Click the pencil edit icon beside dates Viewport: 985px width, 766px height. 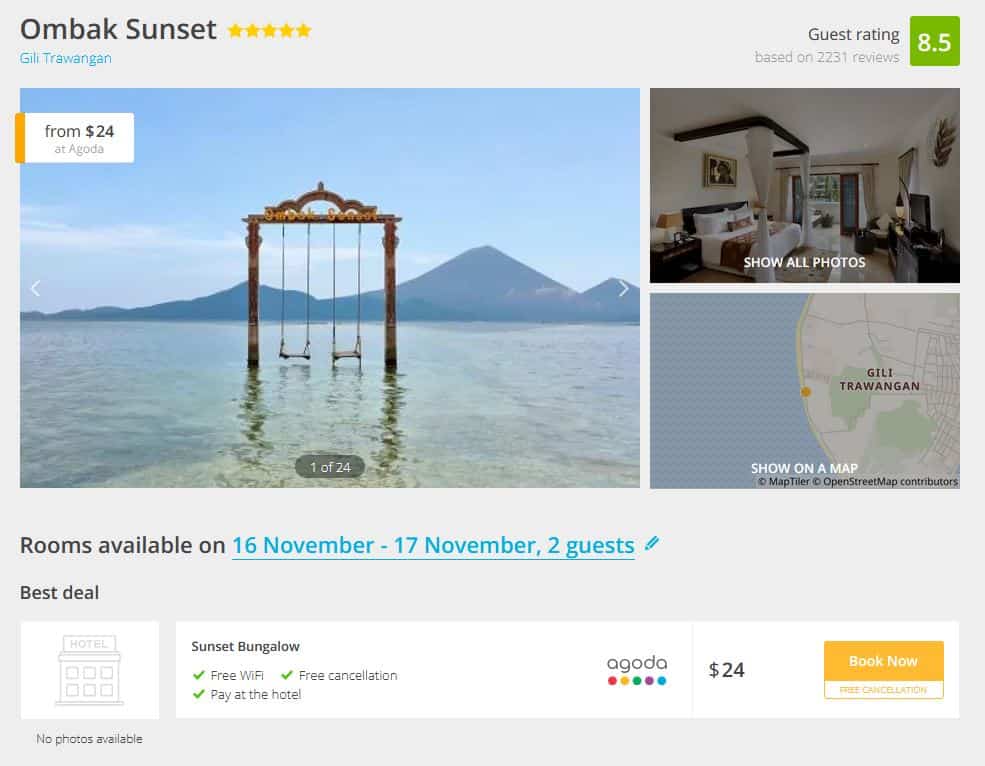tap(651, 544)
